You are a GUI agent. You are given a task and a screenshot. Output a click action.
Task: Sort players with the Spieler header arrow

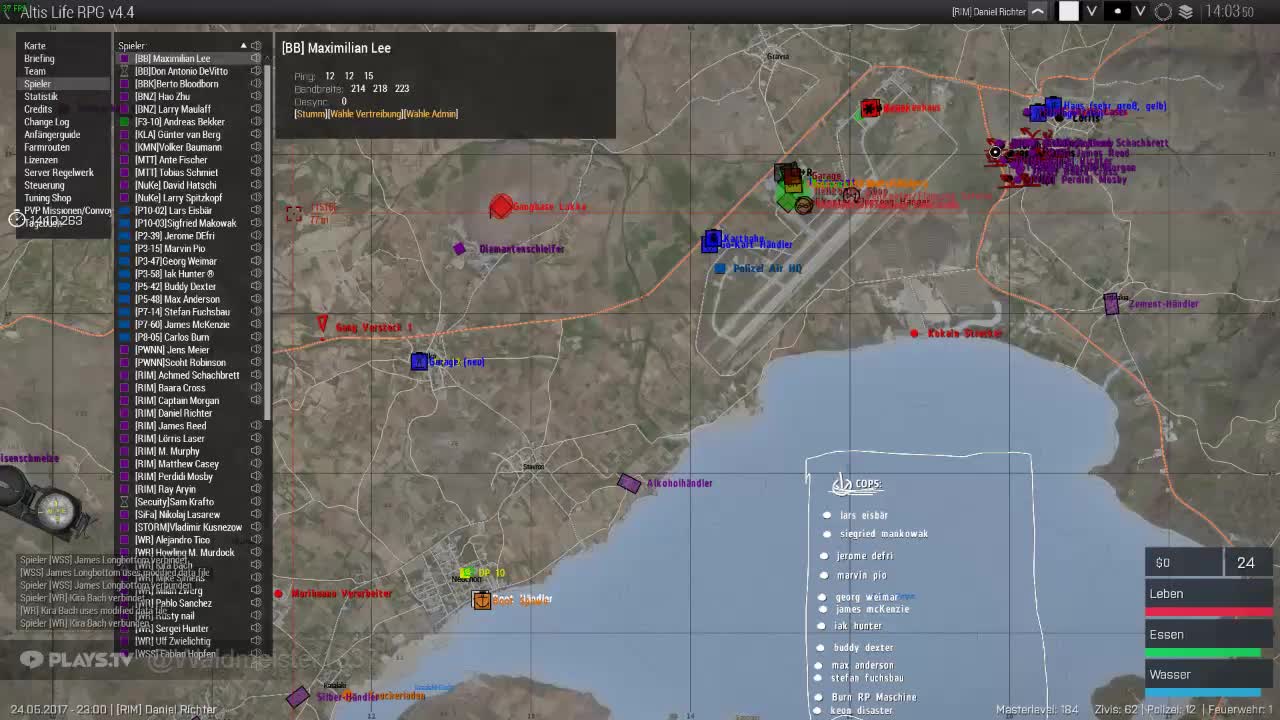[243, 46]
